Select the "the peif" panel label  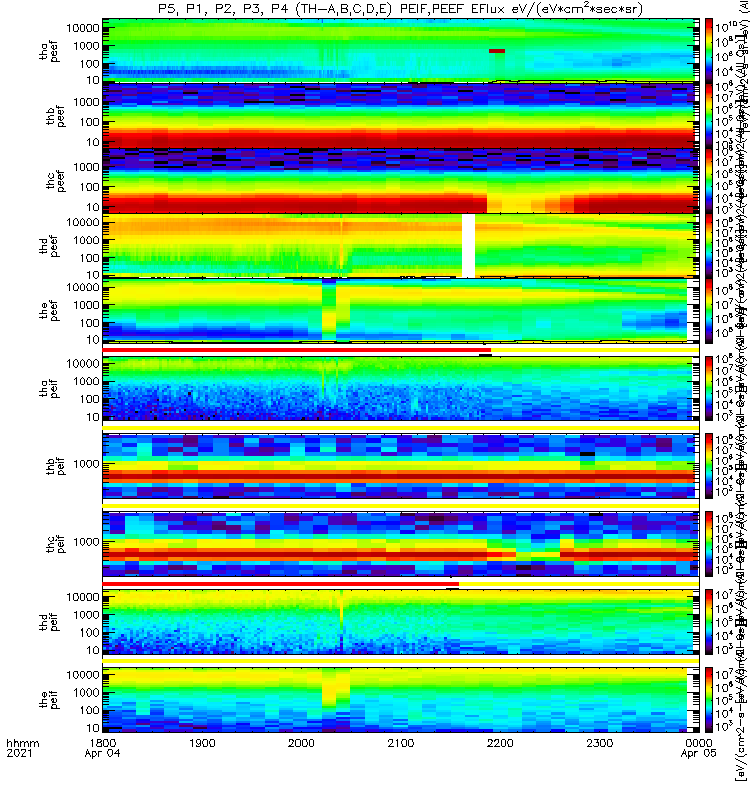coord(49,699)
